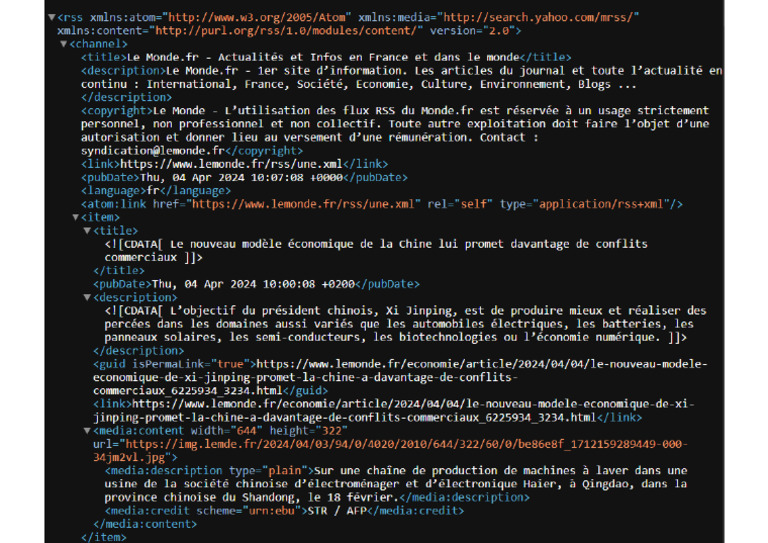Screen dimensions: 768x543
Task: Click the CDATA title 'Le nouveau modèle économique' line
Action: click(x=376, y=244)
